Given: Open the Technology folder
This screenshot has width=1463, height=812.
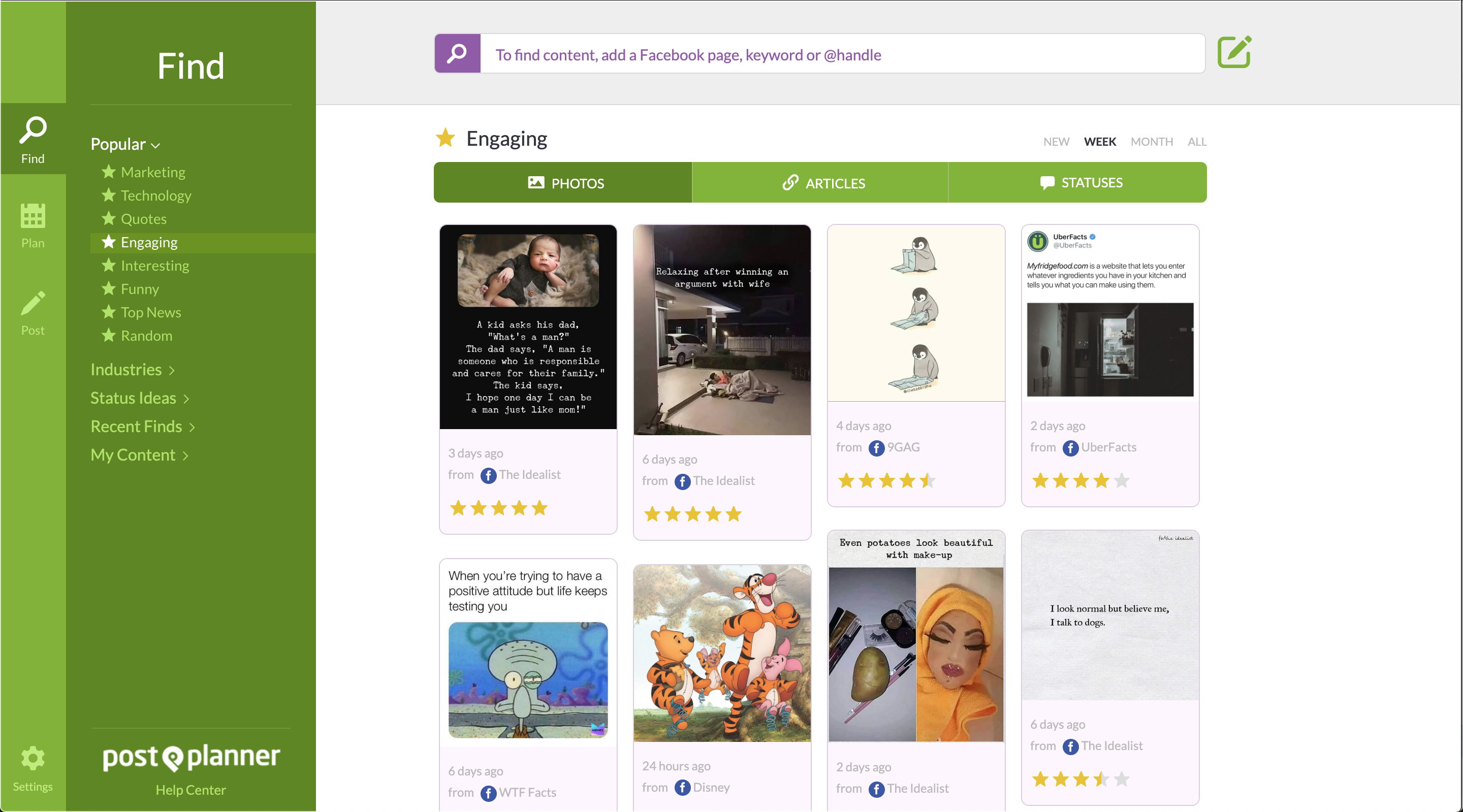Looking at the screenshot, I should click(156, 196).
